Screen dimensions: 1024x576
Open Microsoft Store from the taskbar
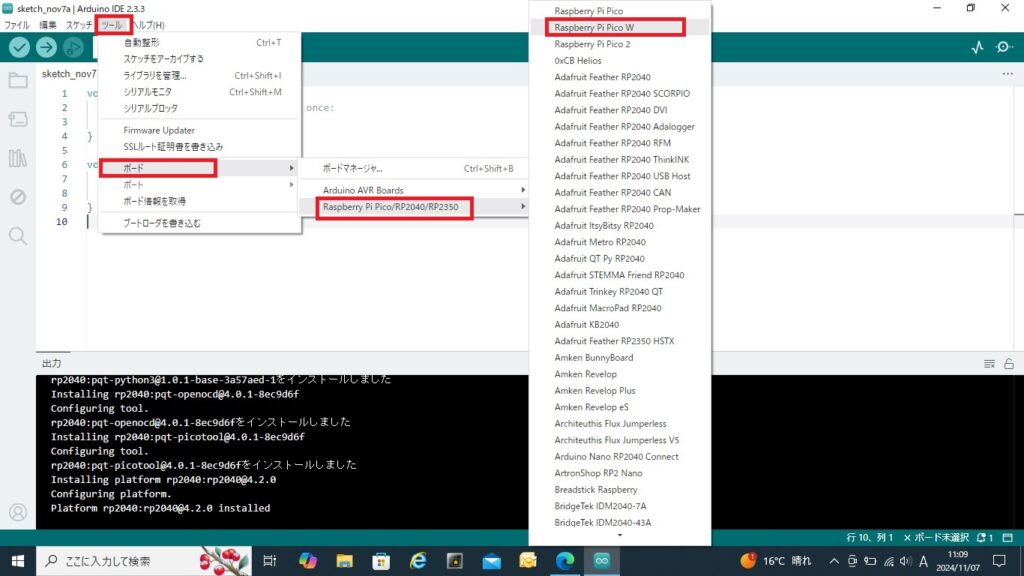pos(381,561)
